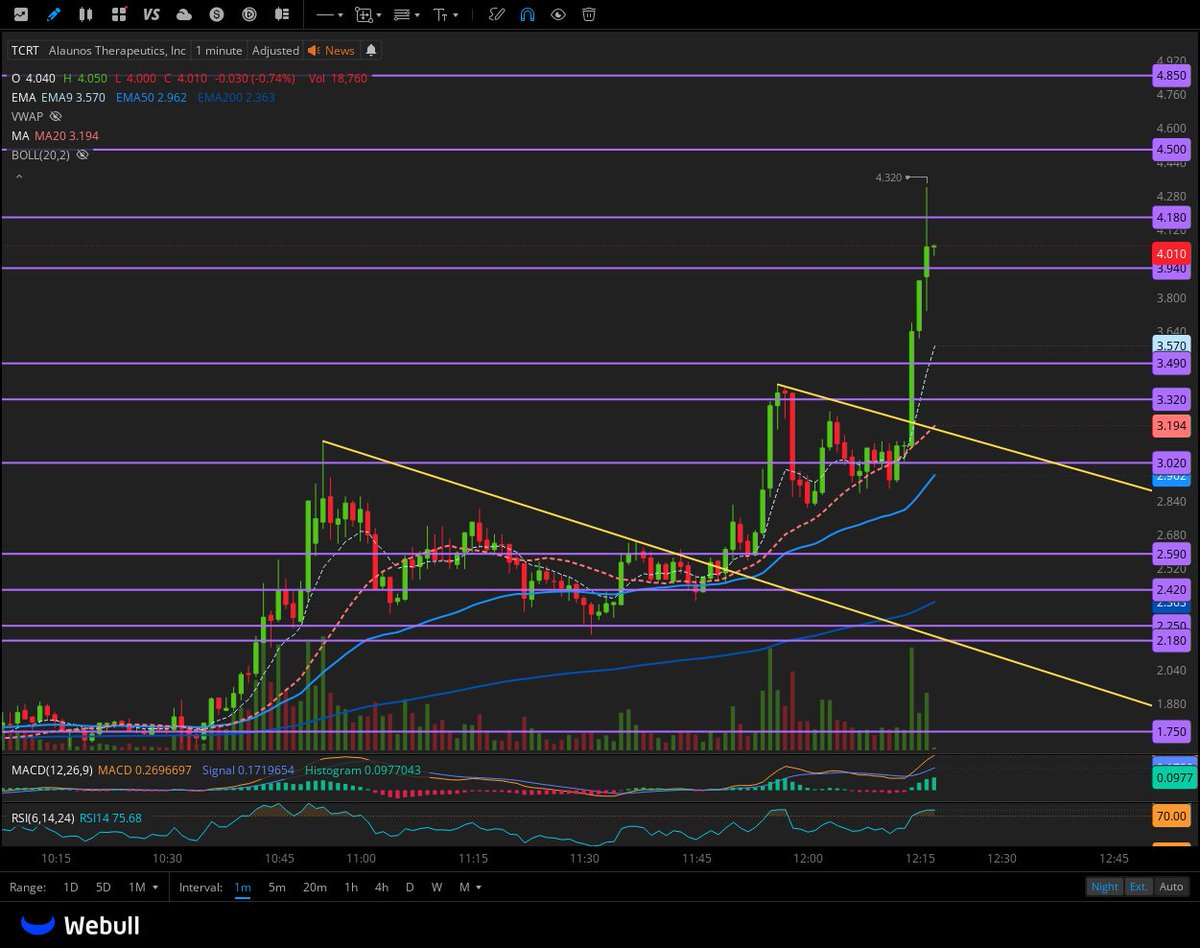Image resolution: width=1200 pixels, height=948 pixels.
Task: Delete drawings with the trash icon
Action: click(x=590, y=14)
